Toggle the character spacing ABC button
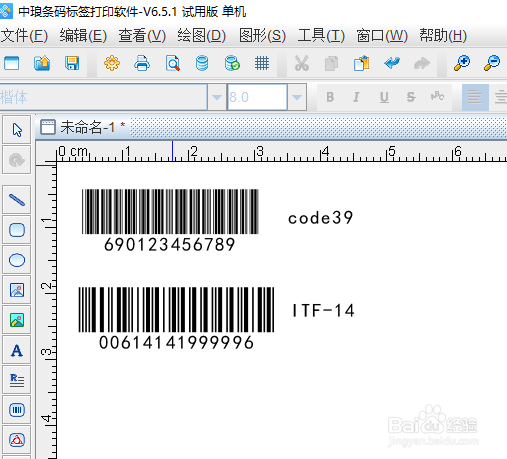Viewport: 507px width, 459px height. tap(437, 97)
